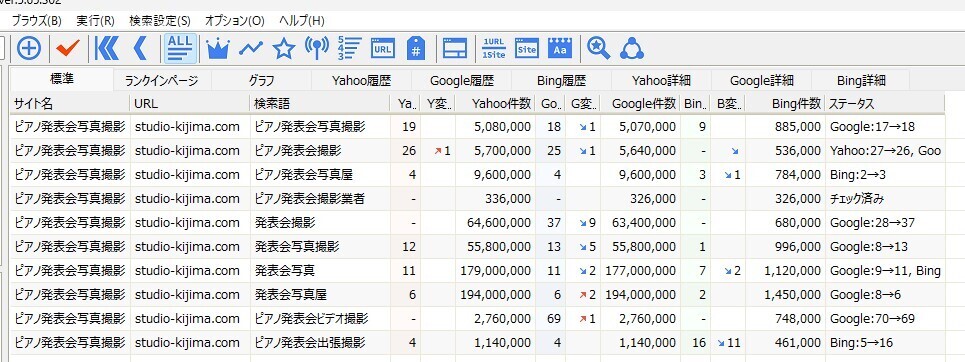Click the URL window icon
Image resolution: width=965 pixels, height=362 pixels.
click(383, 48)
